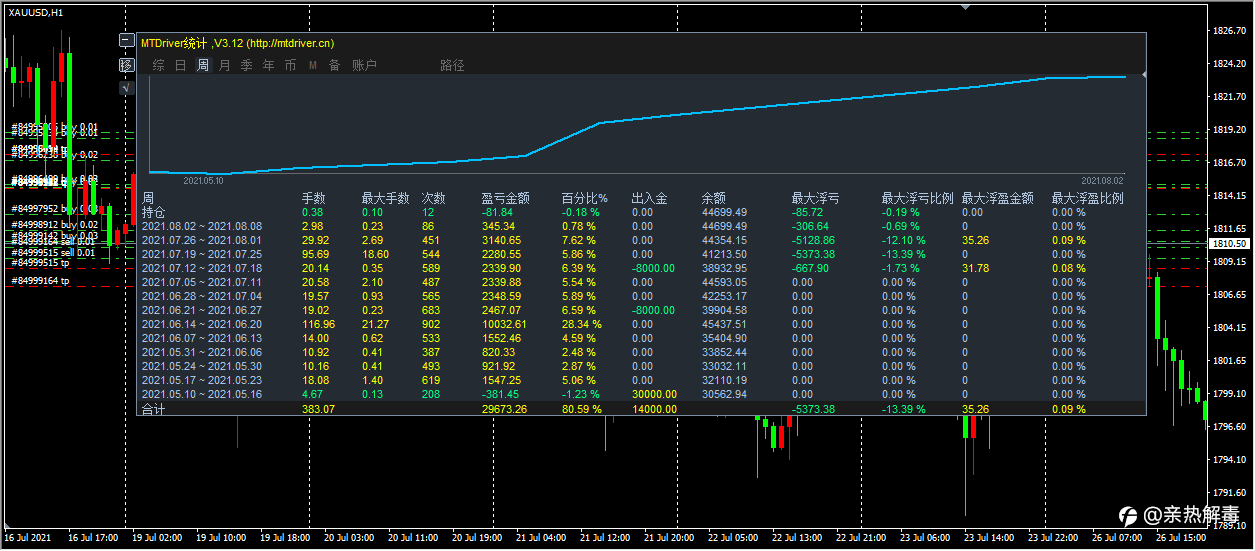Click the small arrow at chart's right edge
This screenshot has width=1255, height=551.
click(x=1144, y=75)
